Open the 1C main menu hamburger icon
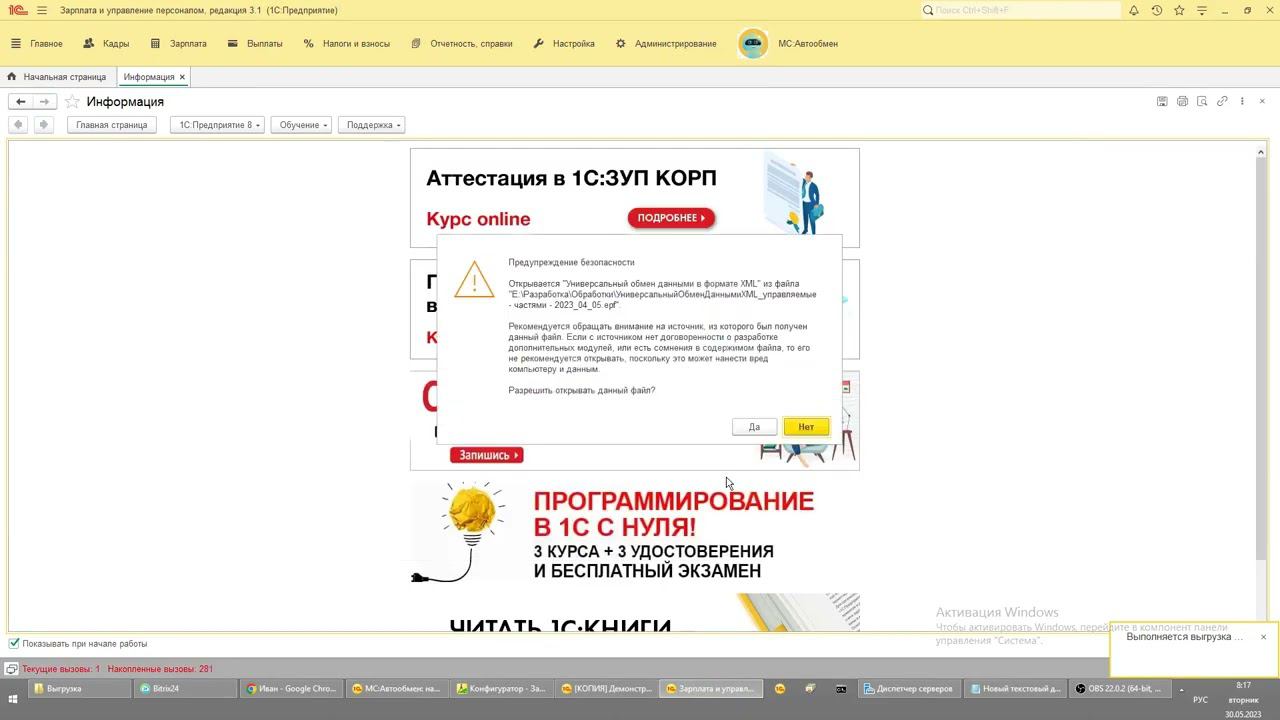 [x=42, y=10]
